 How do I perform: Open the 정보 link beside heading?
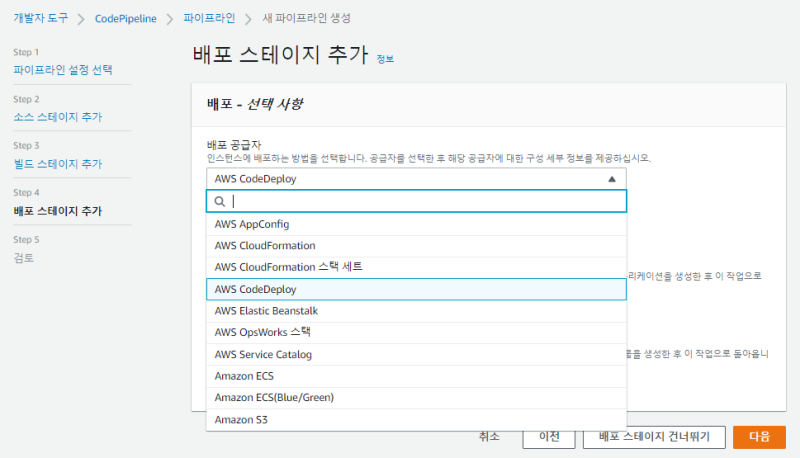[385, 59]
